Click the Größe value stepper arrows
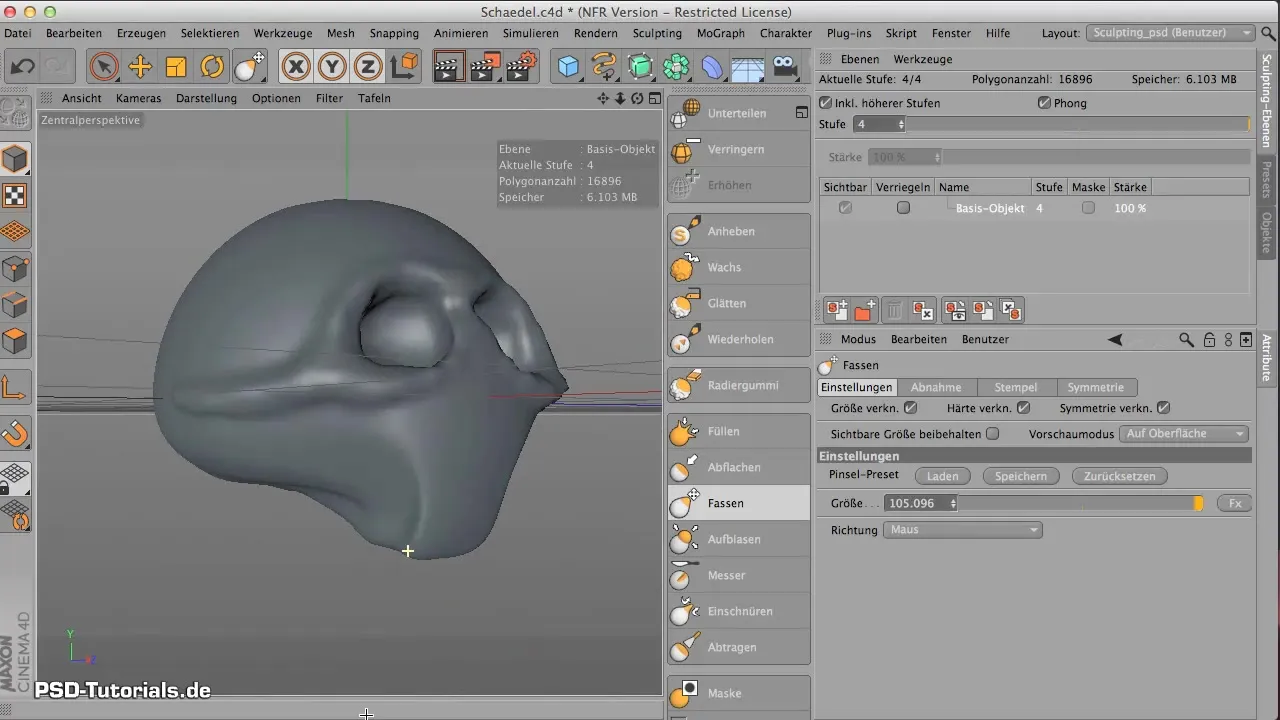1280x720 pixels. click(953, 504)
